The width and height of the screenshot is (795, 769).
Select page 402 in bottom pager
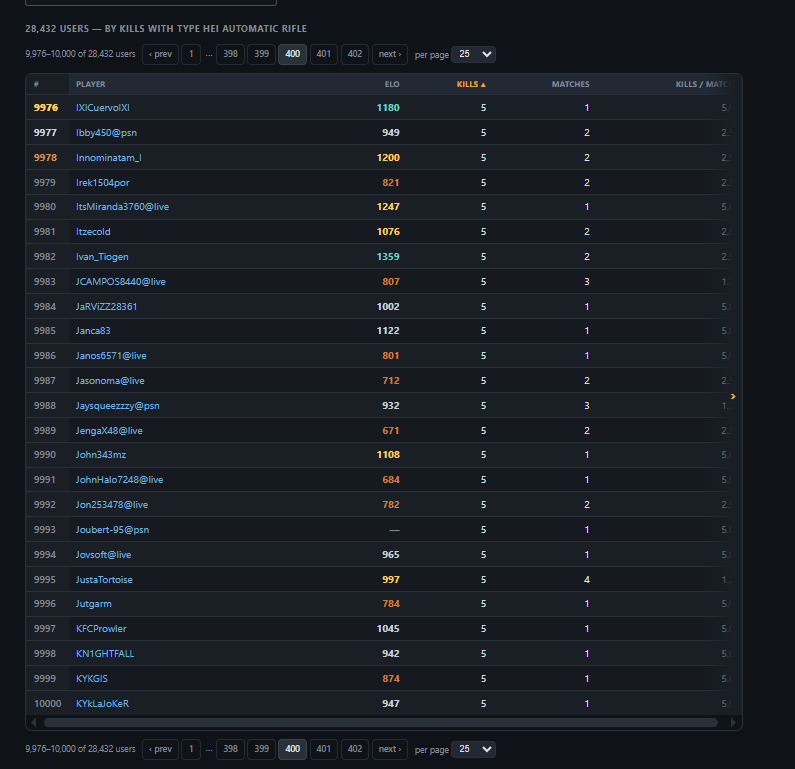[355, 749]
